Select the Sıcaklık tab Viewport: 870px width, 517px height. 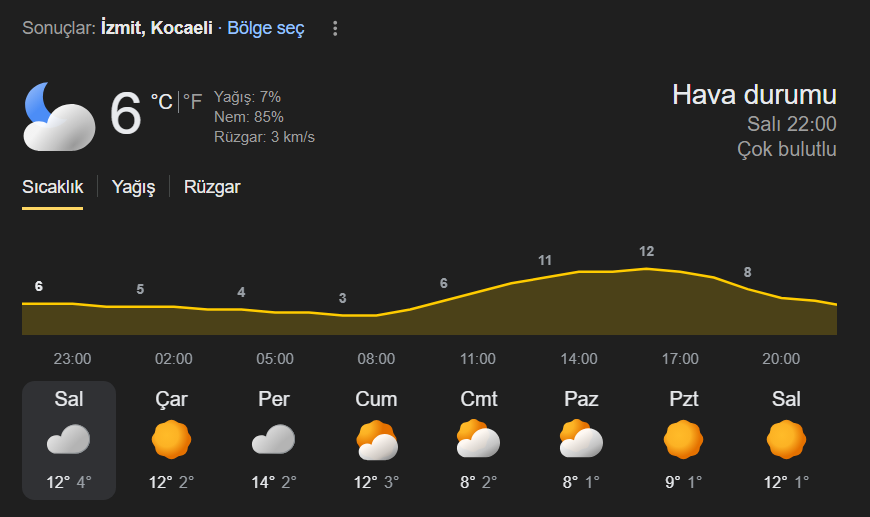click(52, 187)
